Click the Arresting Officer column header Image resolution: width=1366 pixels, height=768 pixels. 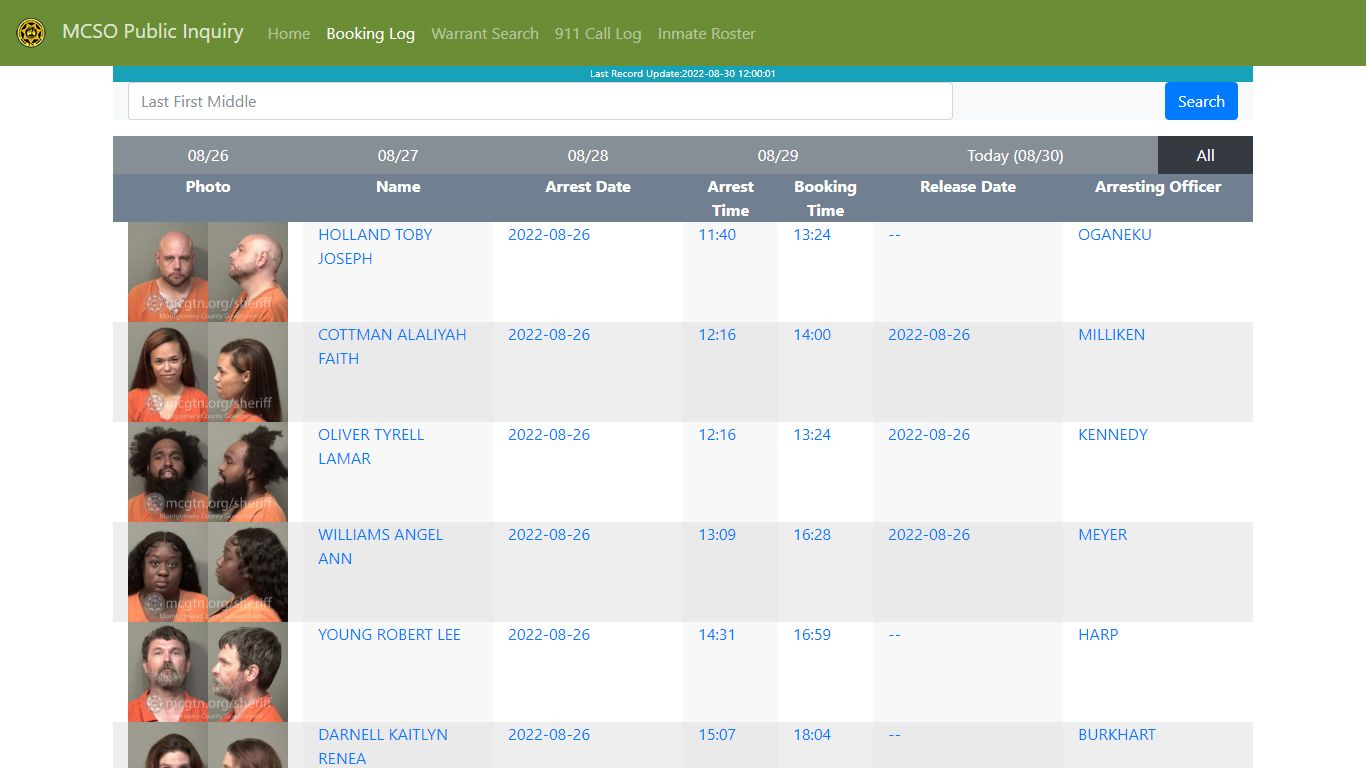(1158, 186)
